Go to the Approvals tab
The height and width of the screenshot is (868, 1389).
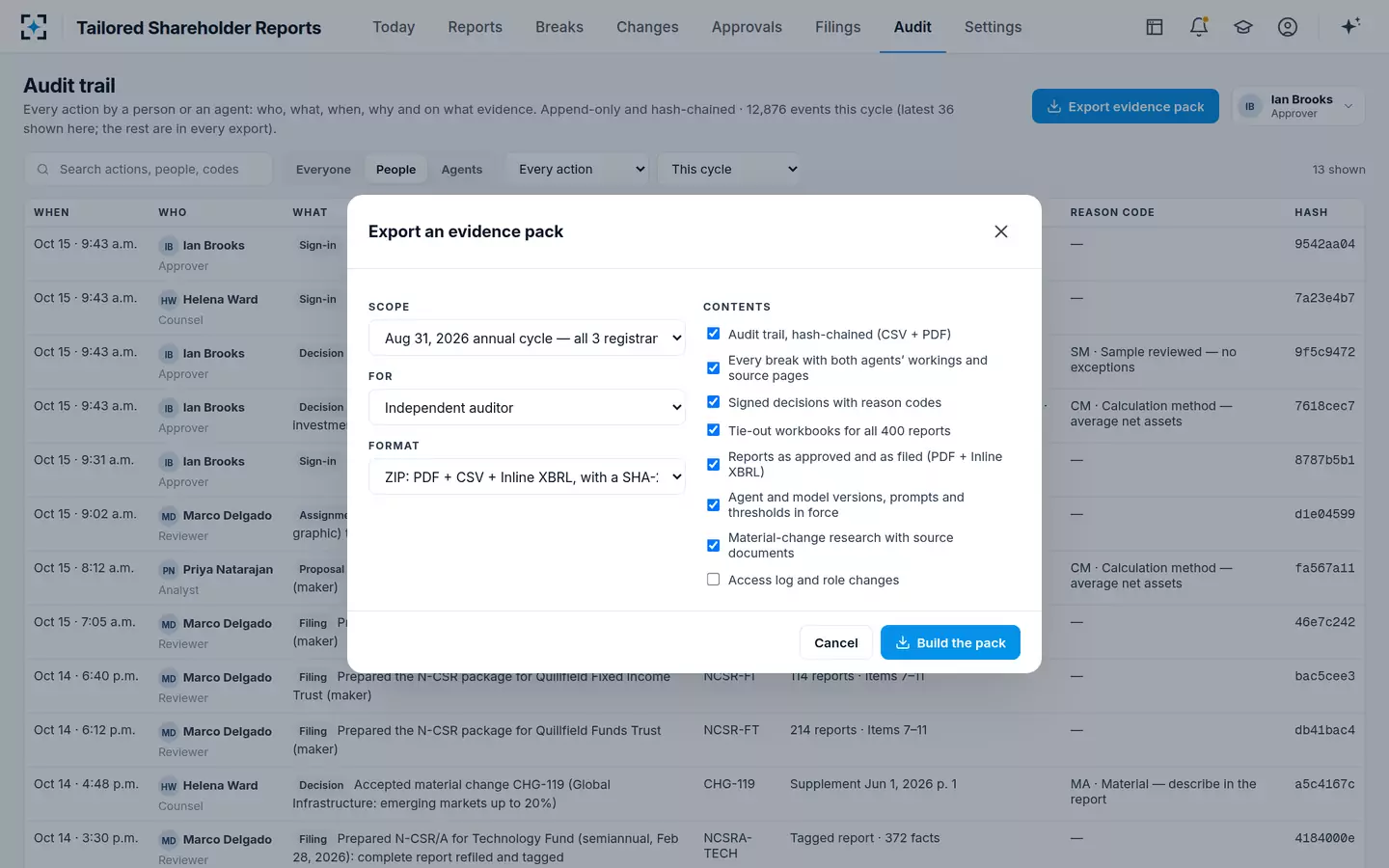(747, 27)
